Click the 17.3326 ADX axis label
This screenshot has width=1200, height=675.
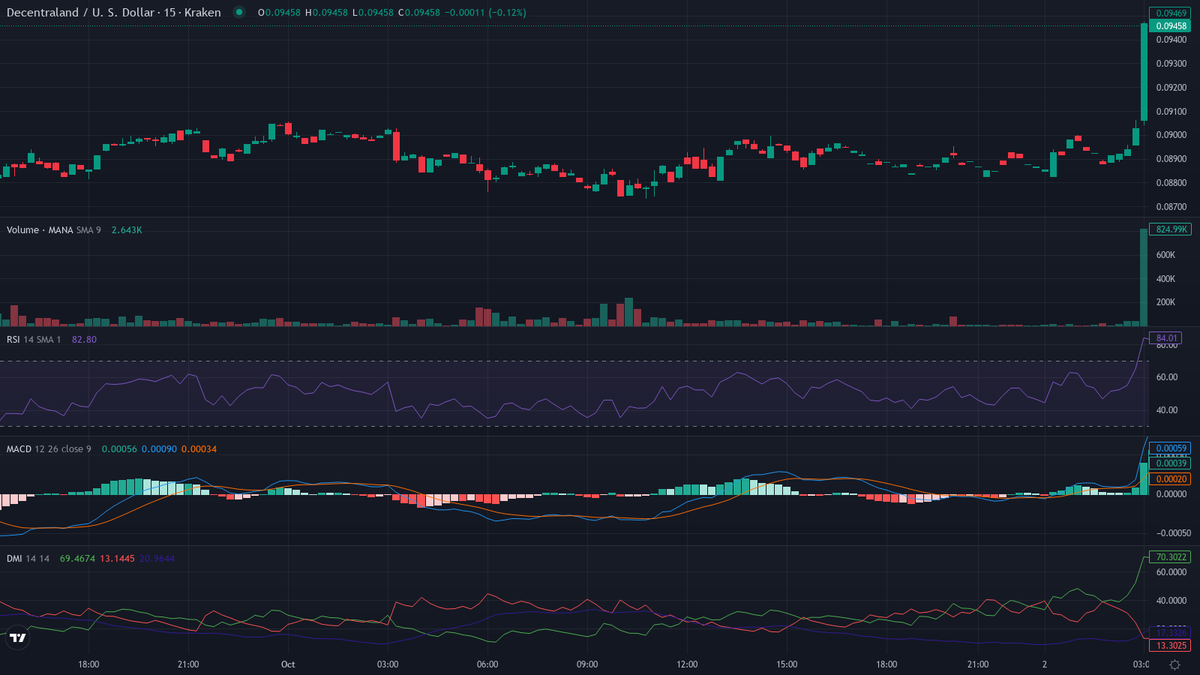[x=1172, y=633]
